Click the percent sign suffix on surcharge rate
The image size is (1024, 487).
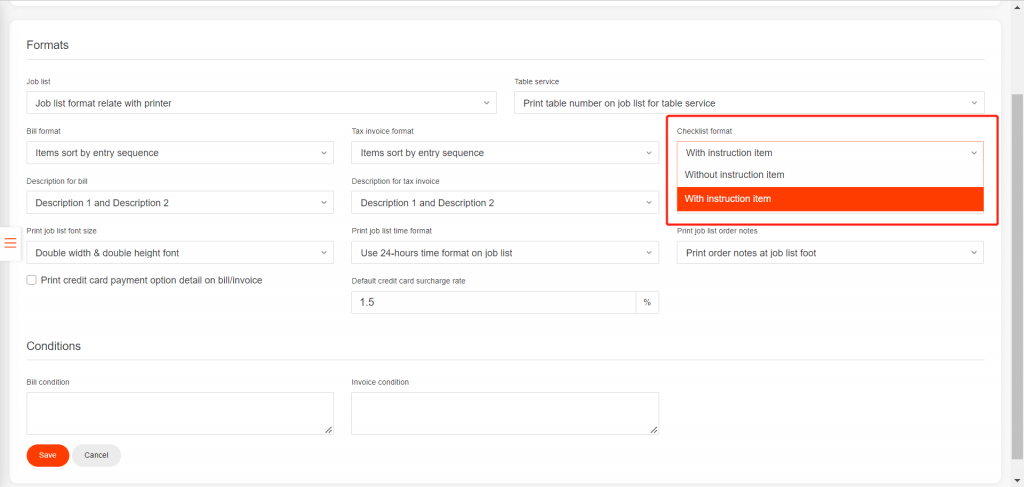tap(647, 302)
